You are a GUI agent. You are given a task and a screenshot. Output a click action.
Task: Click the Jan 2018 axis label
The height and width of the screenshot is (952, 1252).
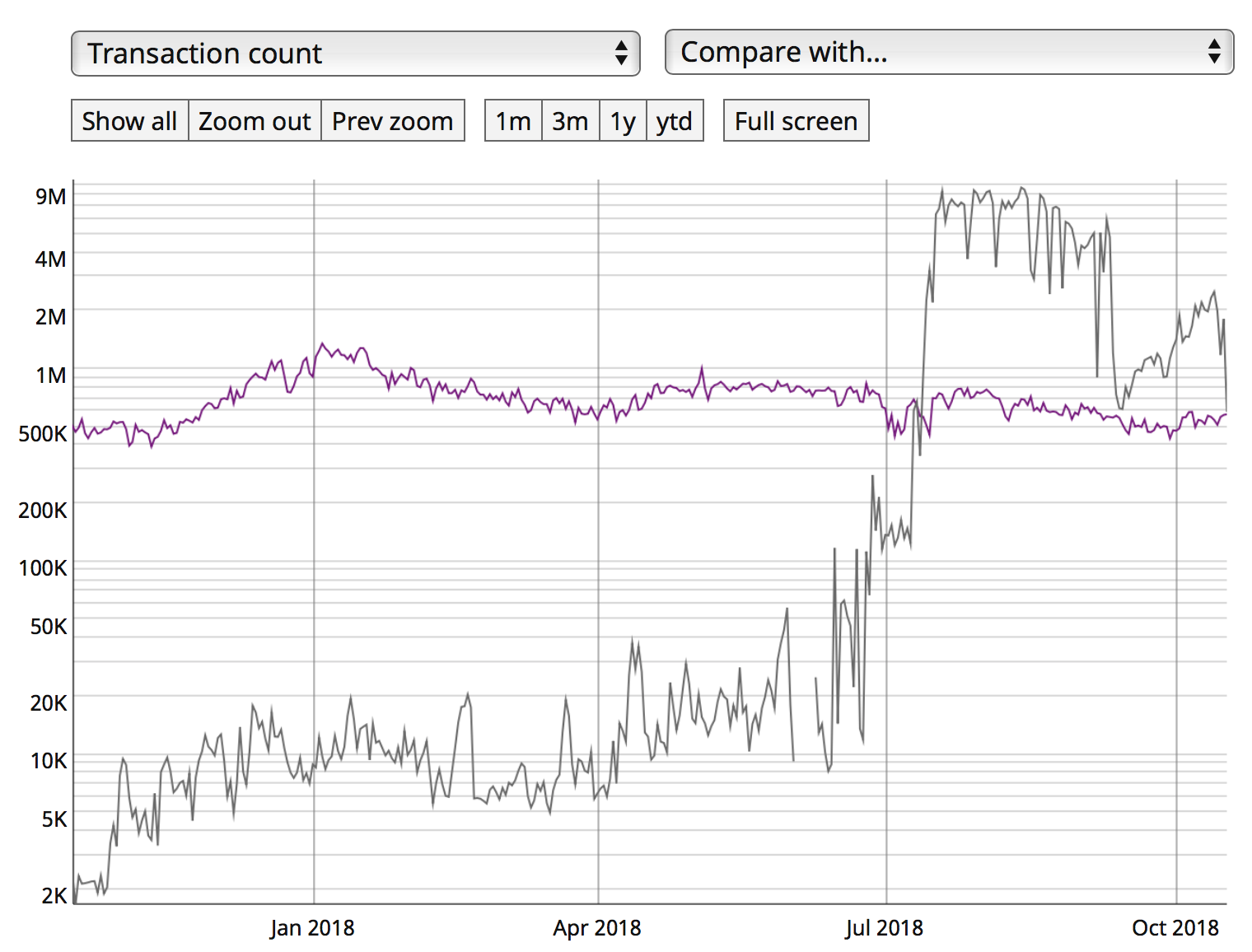click(312, 928)
